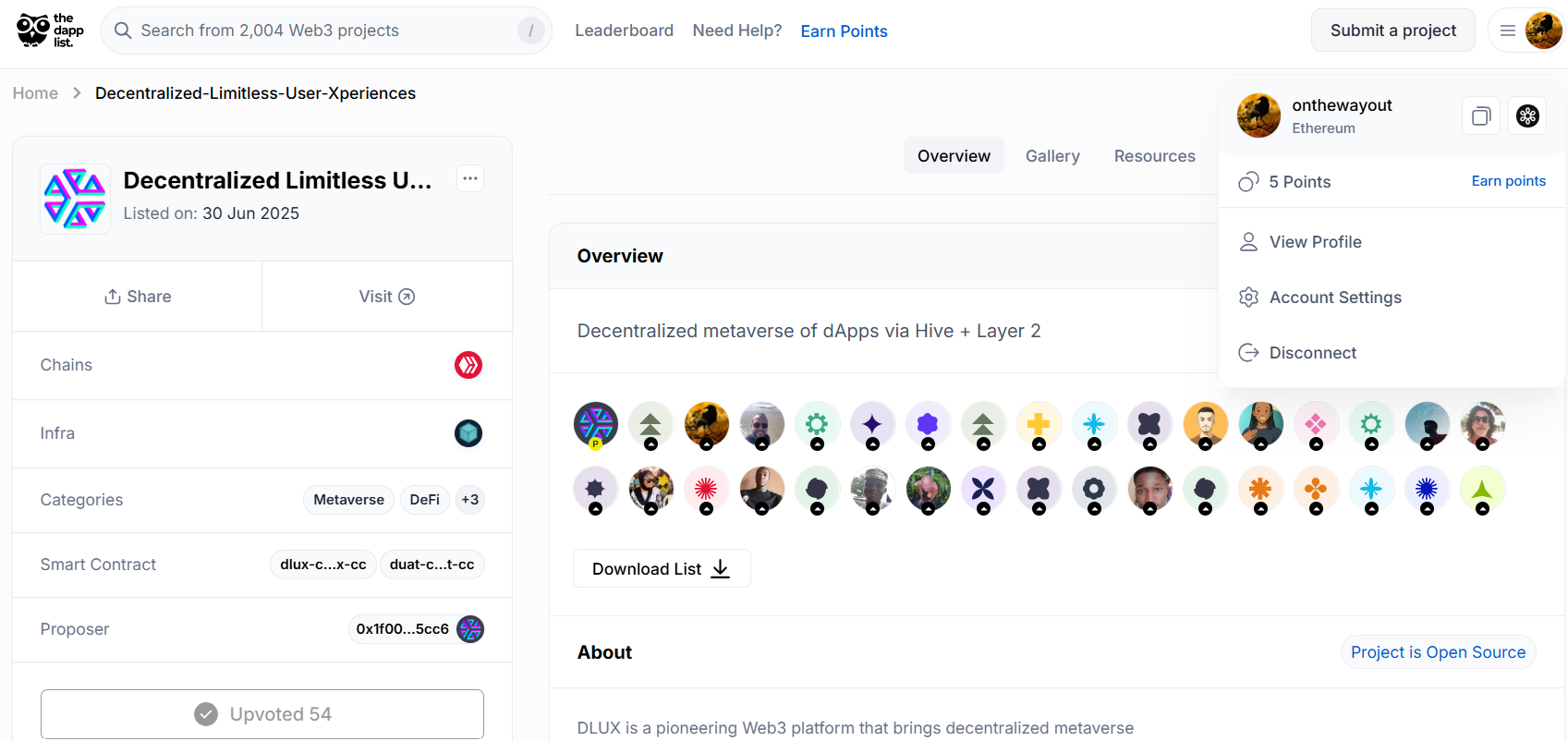Screen dimensions: 1568x741
Task: Click the purple hexagon upvoter avatar
Action: 928,425
